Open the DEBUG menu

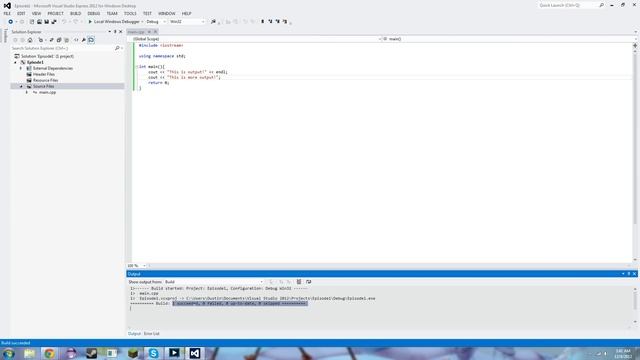click(x=93, y=13)
